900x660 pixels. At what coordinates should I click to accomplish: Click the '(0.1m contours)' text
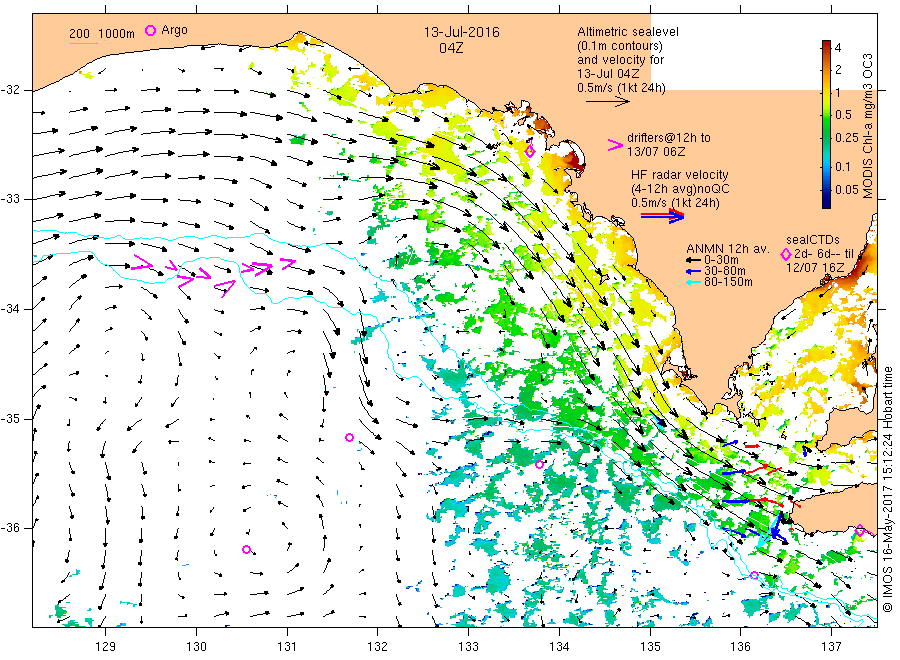click(620, 46)
